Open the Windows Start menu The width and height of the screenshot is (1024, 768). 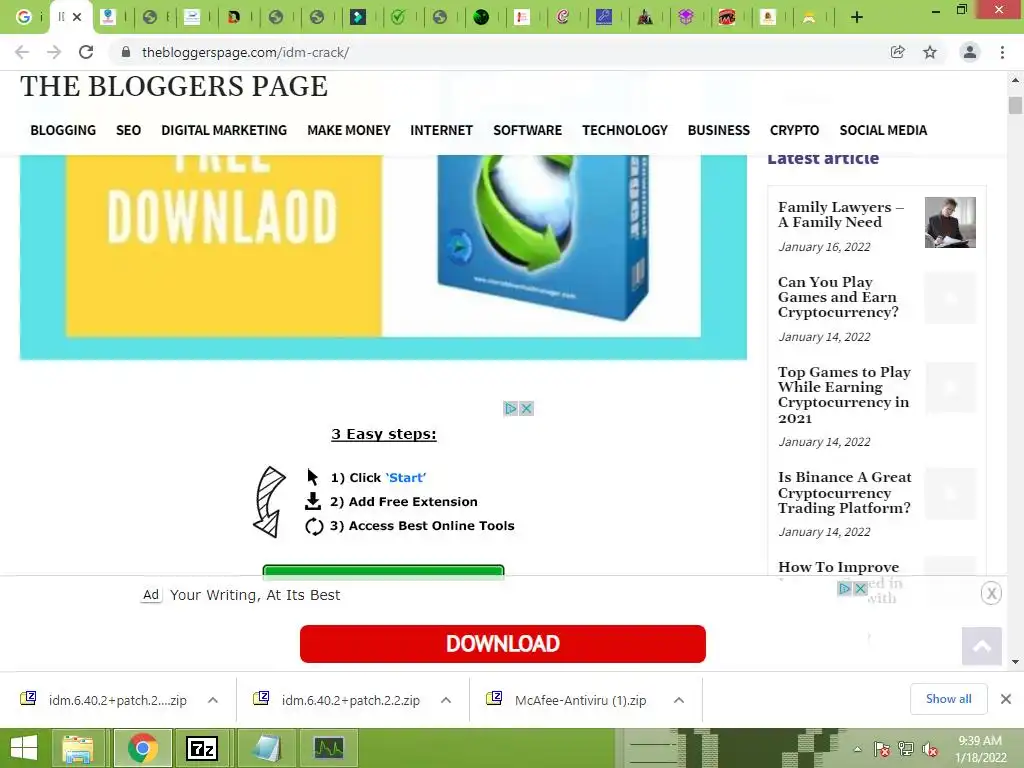pos(24,748)
